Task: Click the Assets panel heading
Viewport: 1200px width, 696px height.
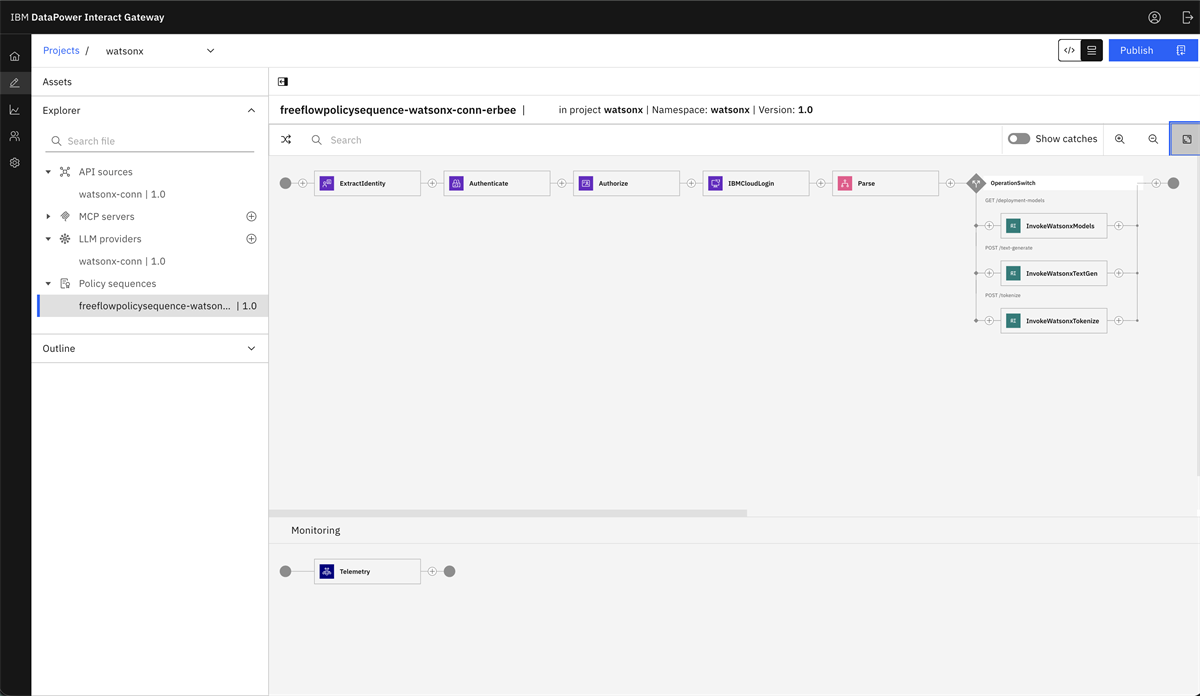Action: coord(57,82)
